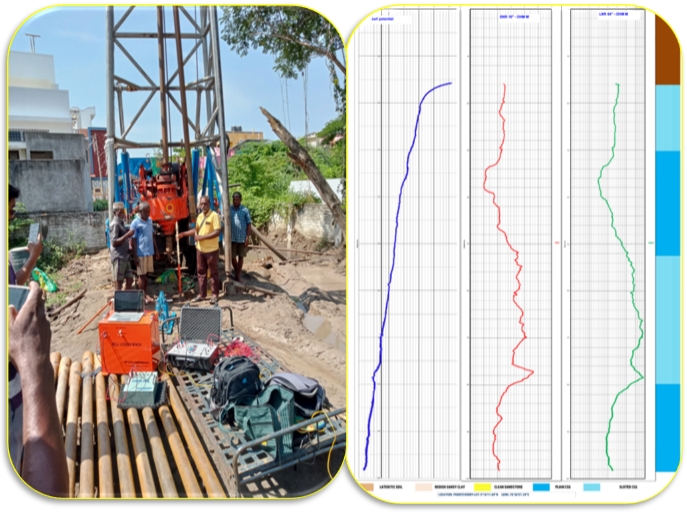The width and height of the screenshot is (687, 512).
Task: Click the location coordinates text below legend
Action: (483, 494)
